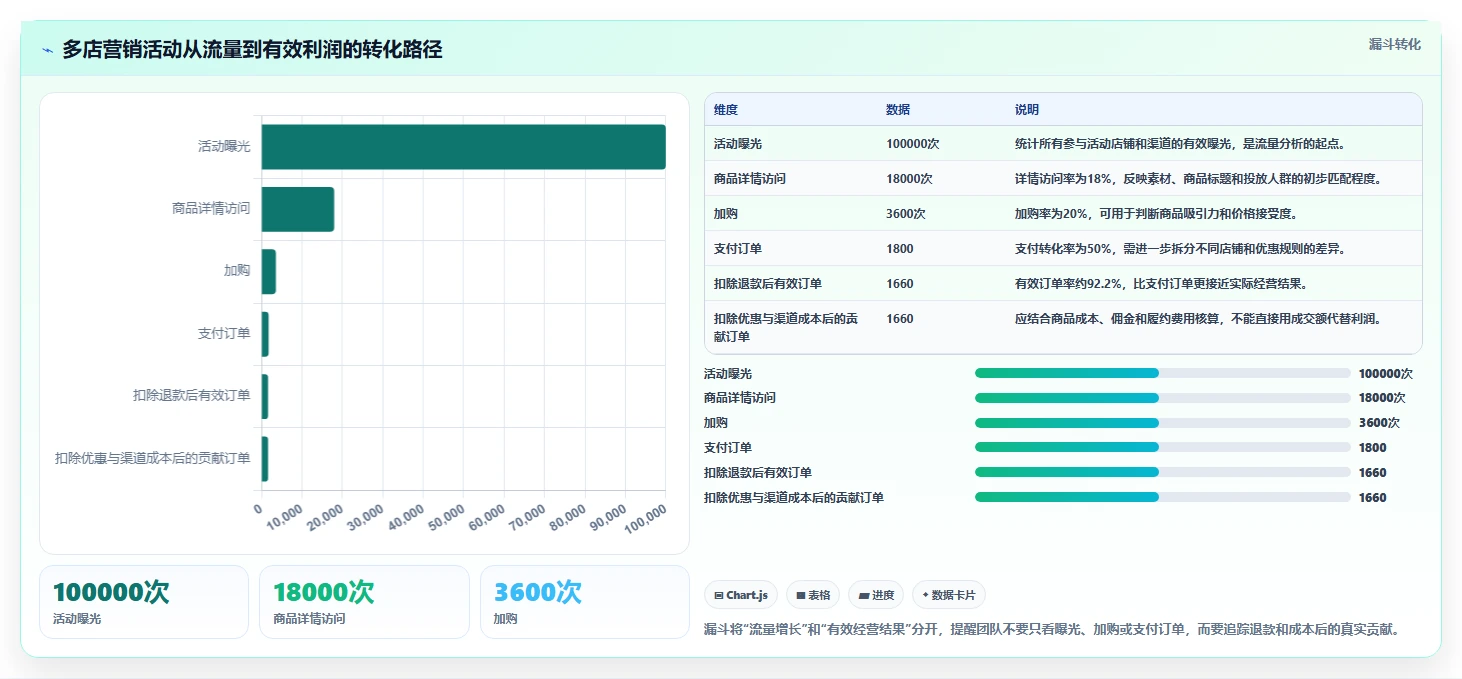Image resolution: width=1462 pixels, height=679 pixels.
Task: Click the x-axis tick 100,000
Action: tap(646, 518)
